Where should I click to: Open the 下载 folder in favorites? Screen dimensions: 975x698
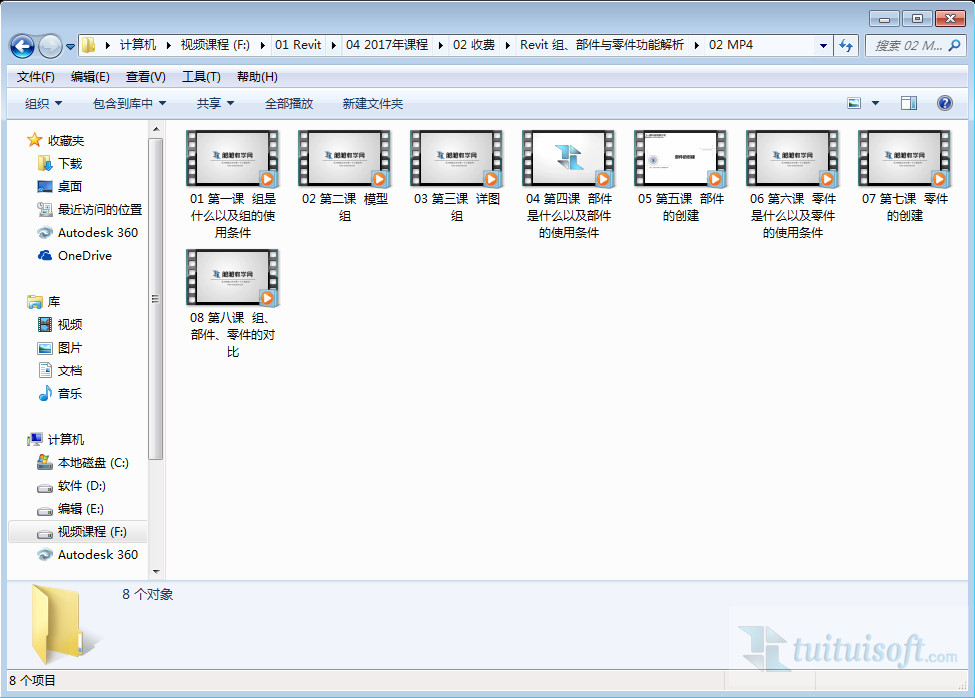pyautogui.click(x=69, y=163)
